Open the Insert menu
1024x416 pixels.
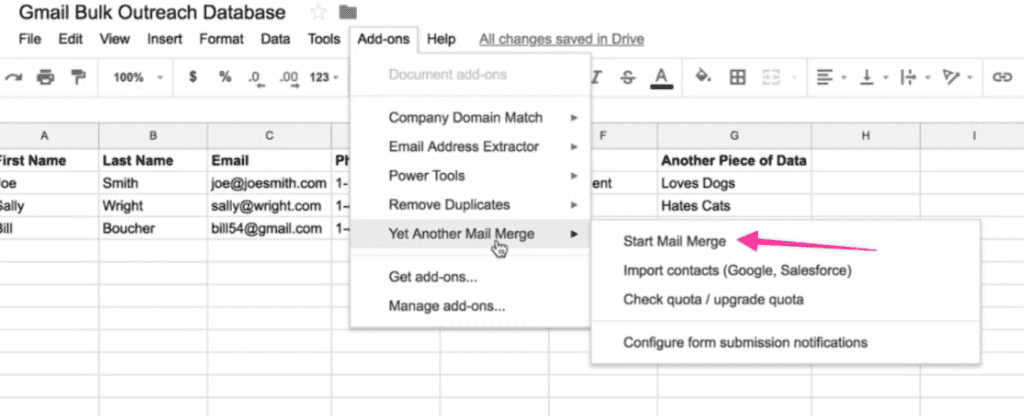(165, 39)
